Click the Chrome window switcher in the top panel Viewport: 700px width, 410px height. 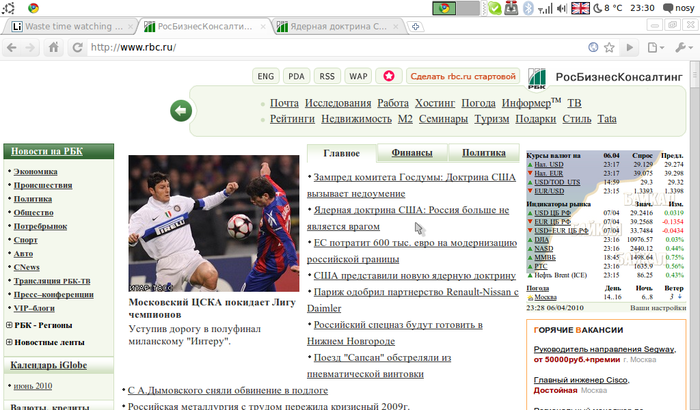(x=444, y=8)
